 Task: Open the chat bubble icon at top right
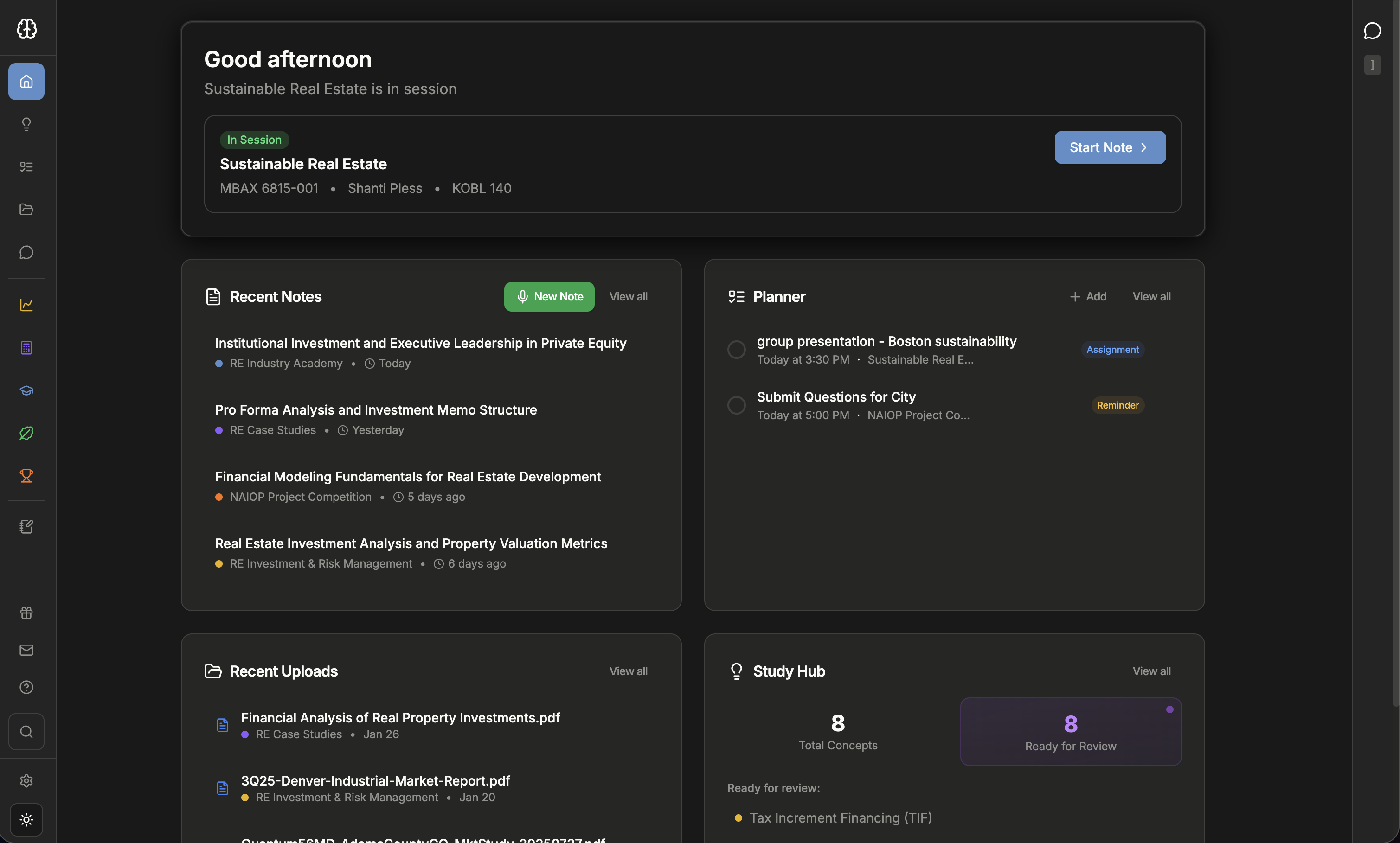pos(1373,31)
